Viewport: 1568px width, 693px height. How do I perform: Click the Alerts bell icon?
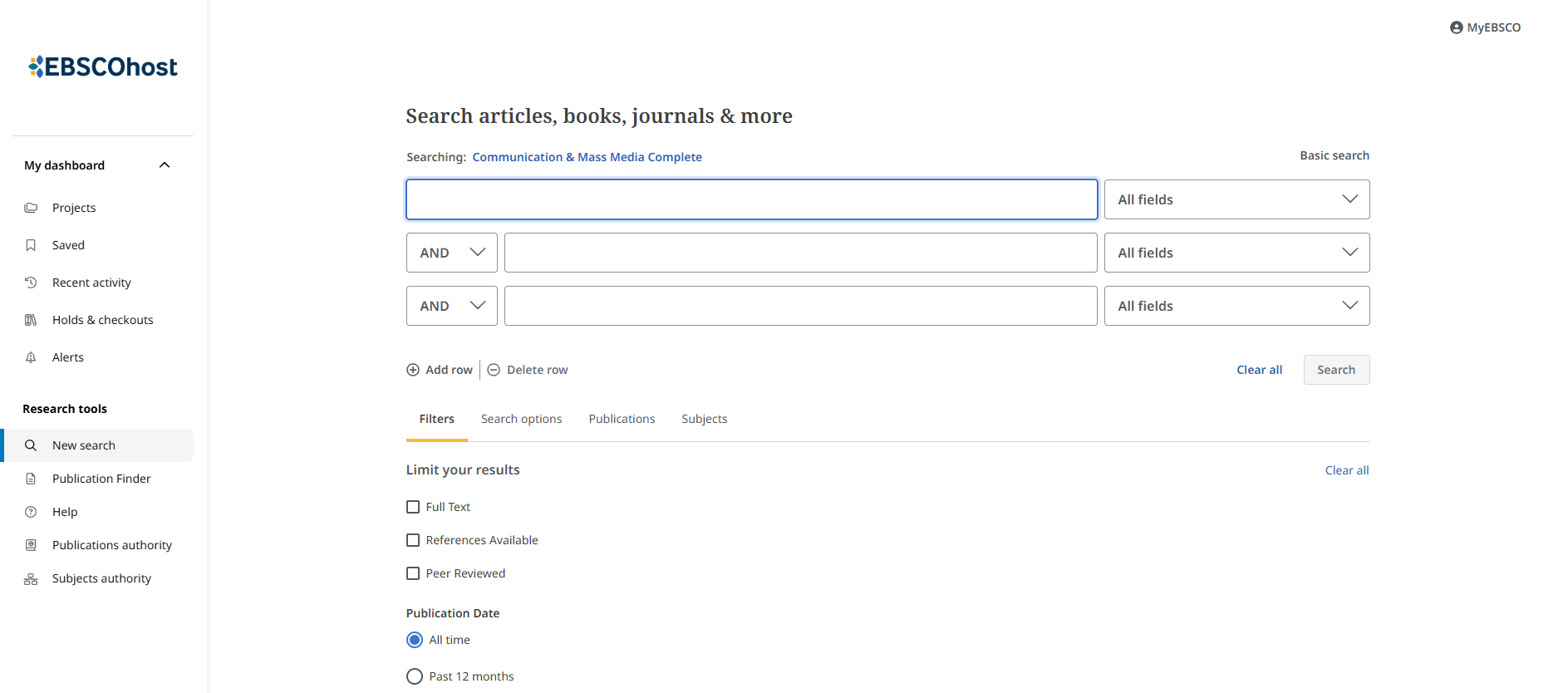31,357
